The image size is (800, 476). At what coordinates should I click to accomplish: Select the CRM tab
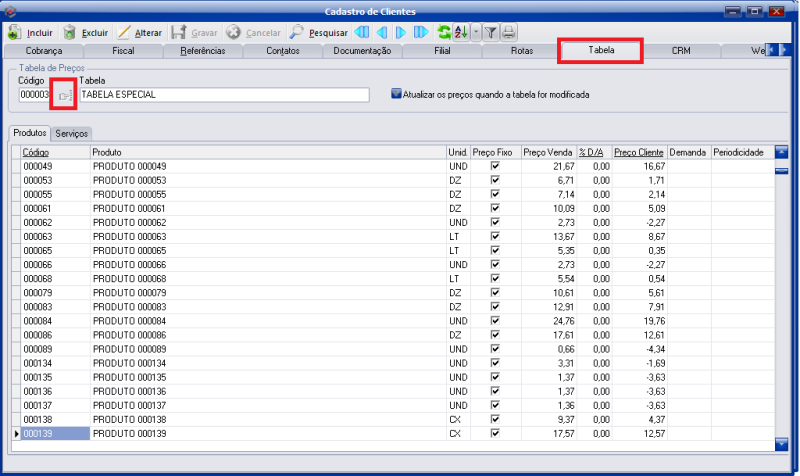[x=681, y=51]
